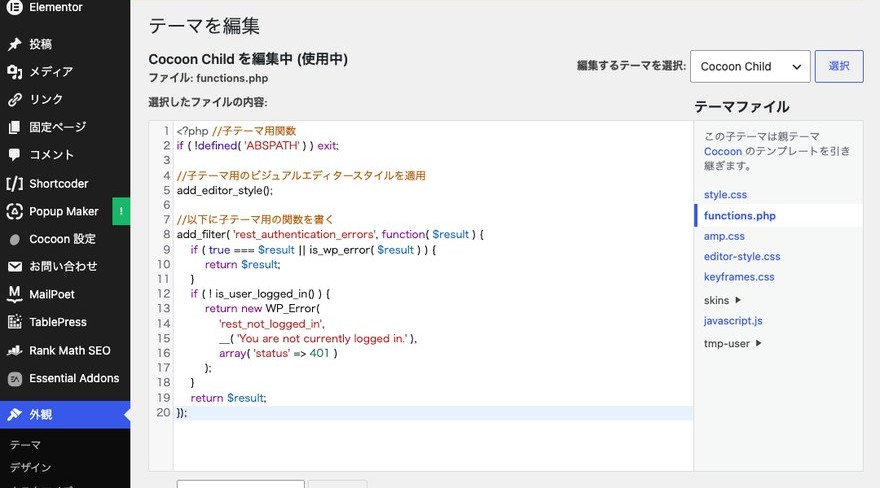The image size is (880, 488).
Task: Click the media icon beside メディア
Action: 15,72
